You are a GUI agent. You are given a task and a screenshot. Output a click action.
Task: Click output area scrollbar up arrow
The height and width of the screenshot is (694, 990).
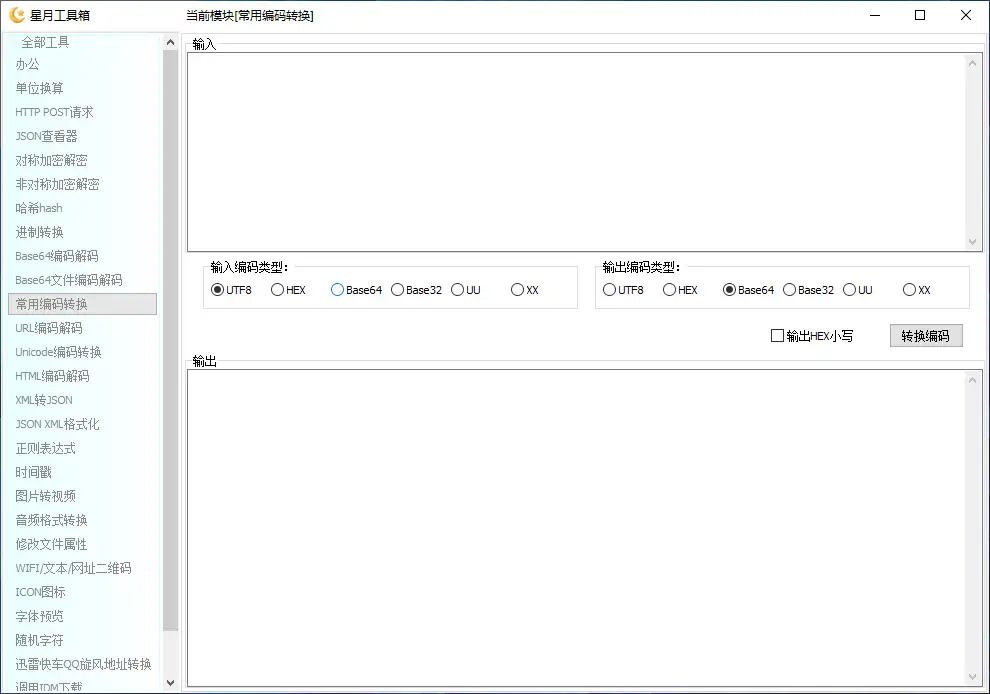pyautogui.click(x=972, y=380)
